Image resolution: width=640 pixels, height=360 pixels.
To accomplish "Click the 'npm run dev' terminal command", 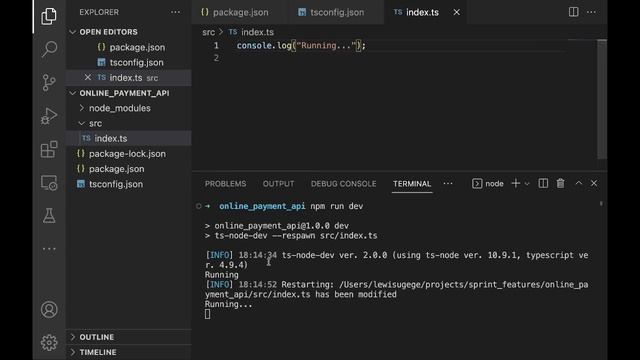I will (x=337, y=207).
